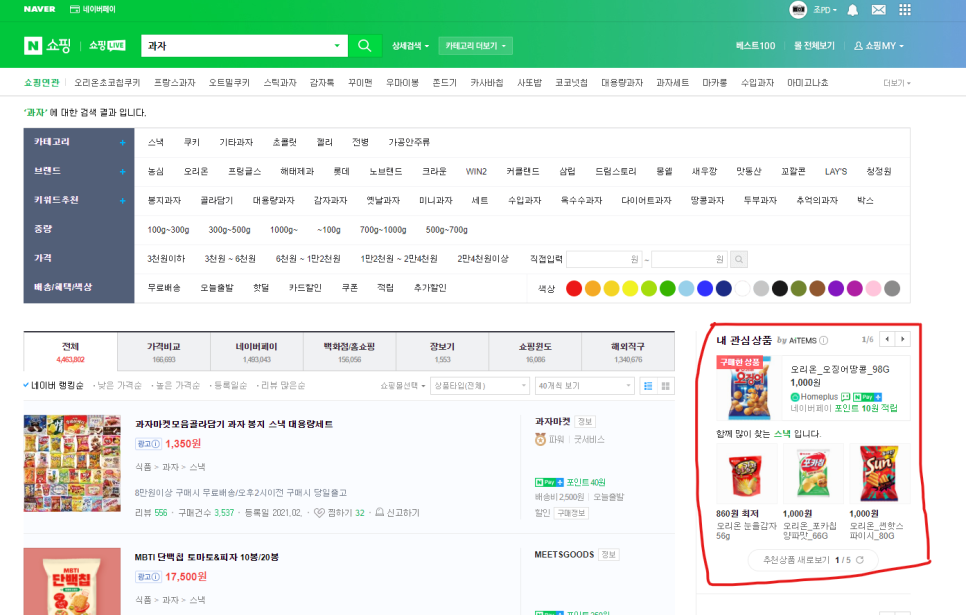
Task: Select 높은 가격순 sort option
Action: pyautogui.click(x=176, y=386)
